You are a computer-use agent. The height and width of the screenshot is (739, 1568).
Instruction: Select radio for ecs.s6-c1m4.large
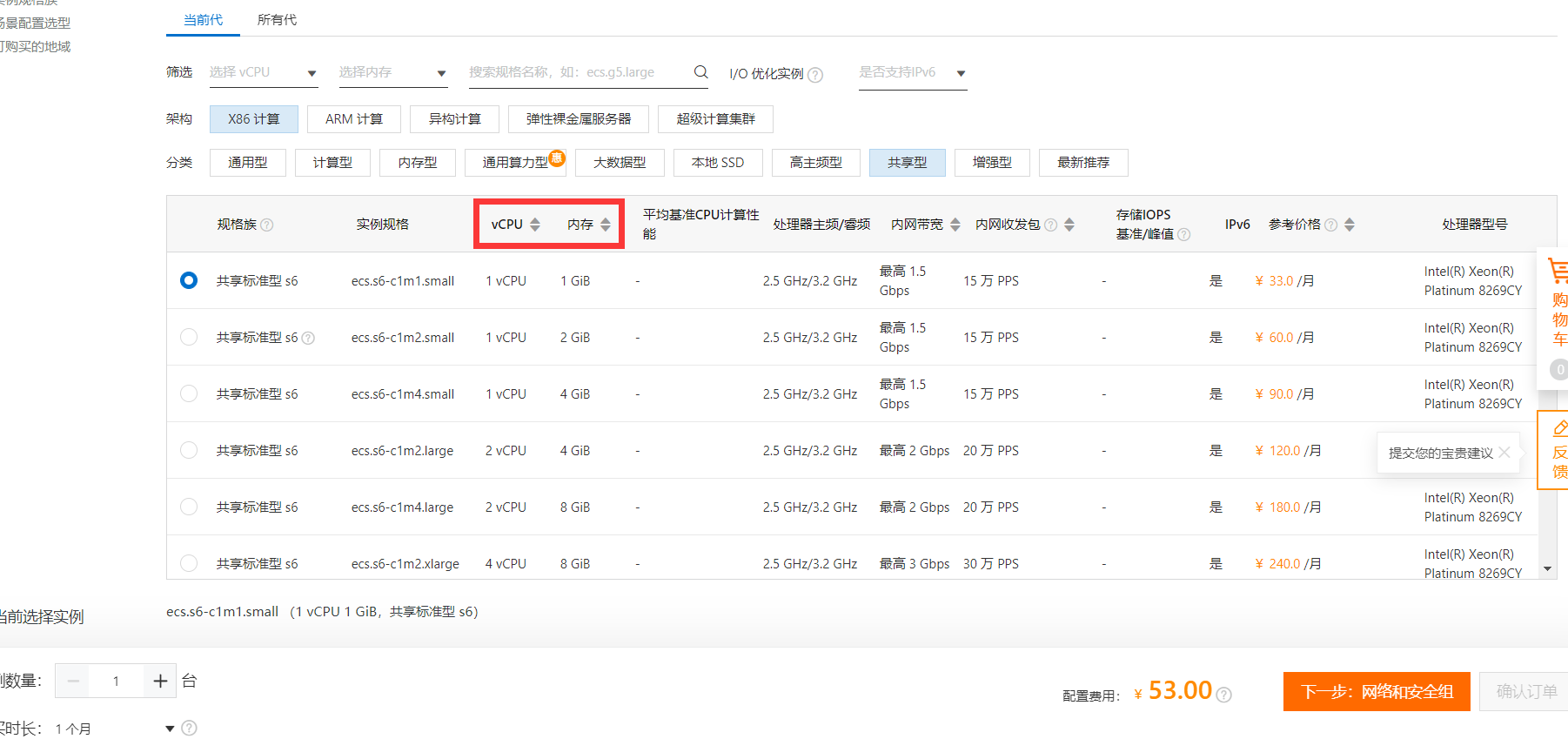click(x=189, y=507)
